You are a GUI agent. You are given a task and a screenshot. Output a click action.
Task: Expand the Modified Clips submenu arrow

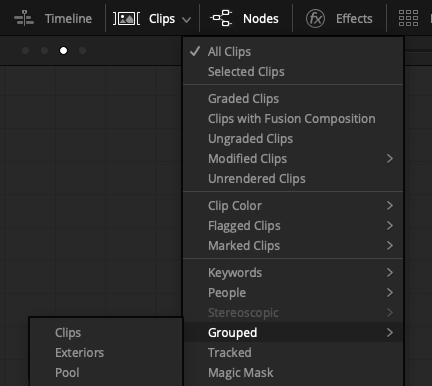click(x=390, y=159)
